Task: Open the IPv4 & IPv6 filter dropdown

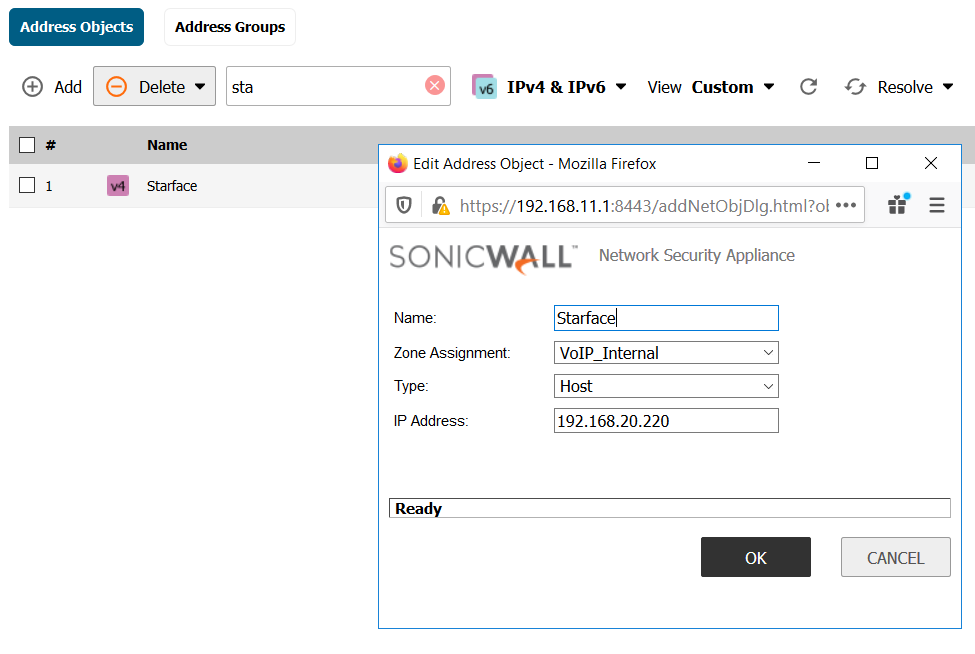Action: coord(621,87)
